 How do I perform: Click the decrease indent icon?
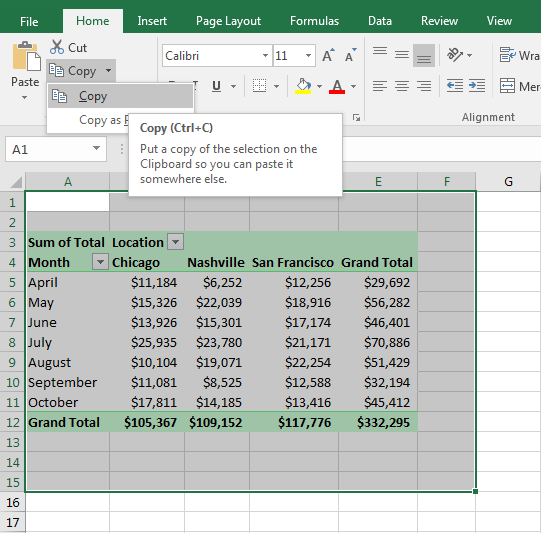pos(455,86)
